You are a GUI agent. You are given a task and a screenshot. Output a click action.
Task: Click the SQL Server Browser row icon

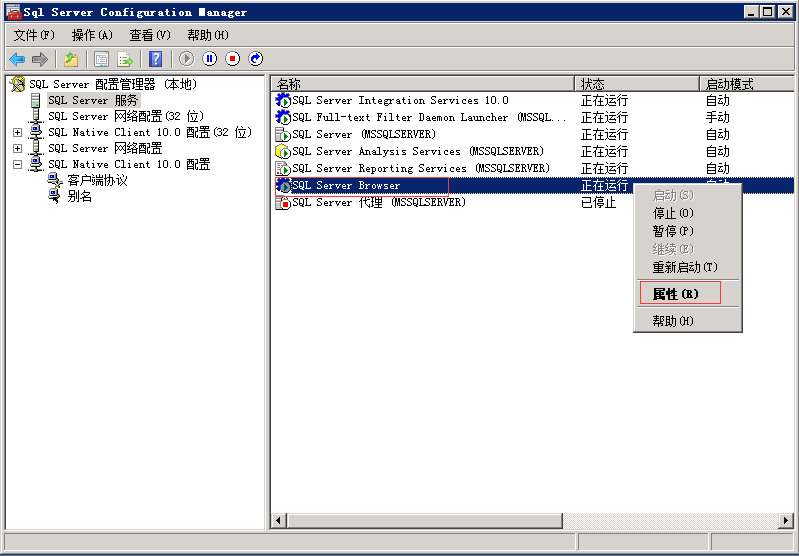tap(283, 186)
